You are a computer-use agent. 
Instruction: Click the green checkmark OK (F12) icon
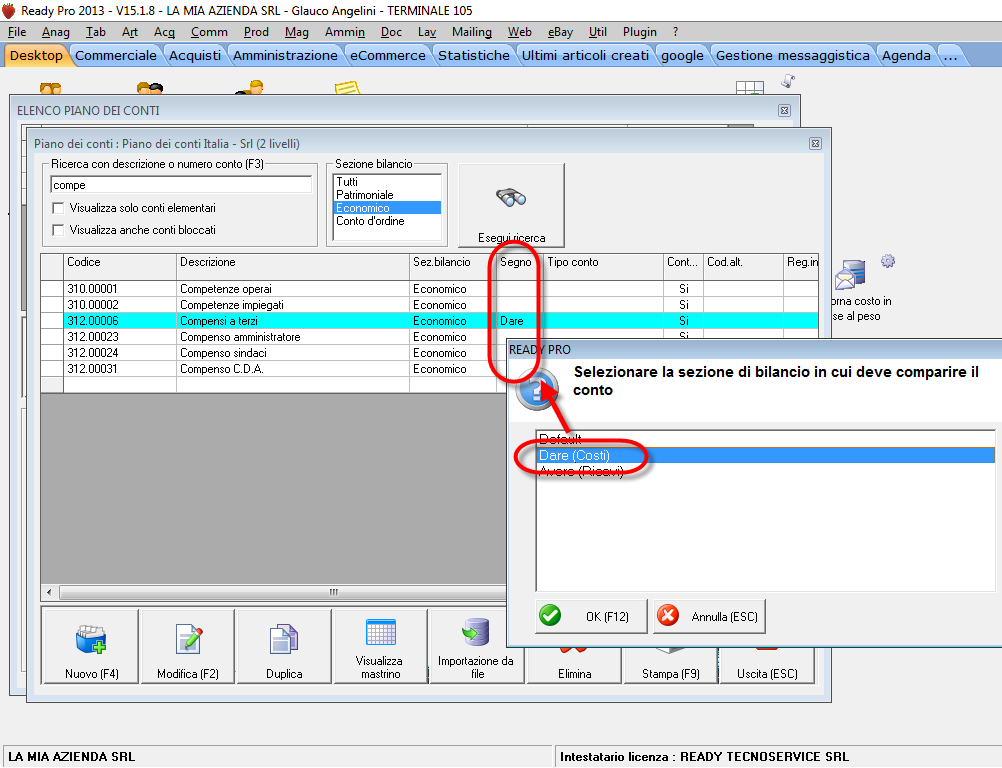click(550, 616)
